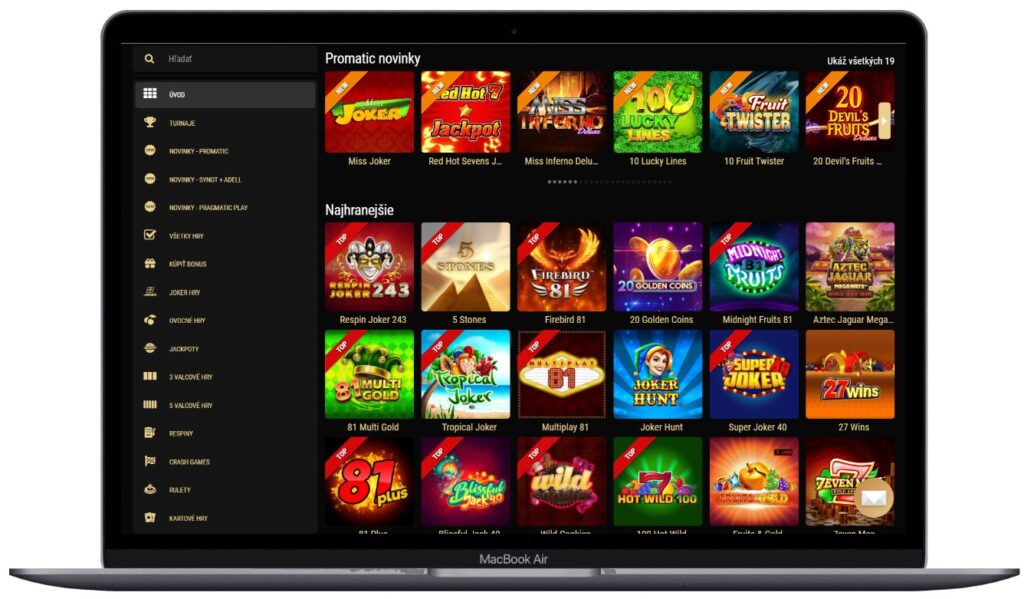
Task: Click the Kartové hry cards icon
Action: (x=150, y=517)
